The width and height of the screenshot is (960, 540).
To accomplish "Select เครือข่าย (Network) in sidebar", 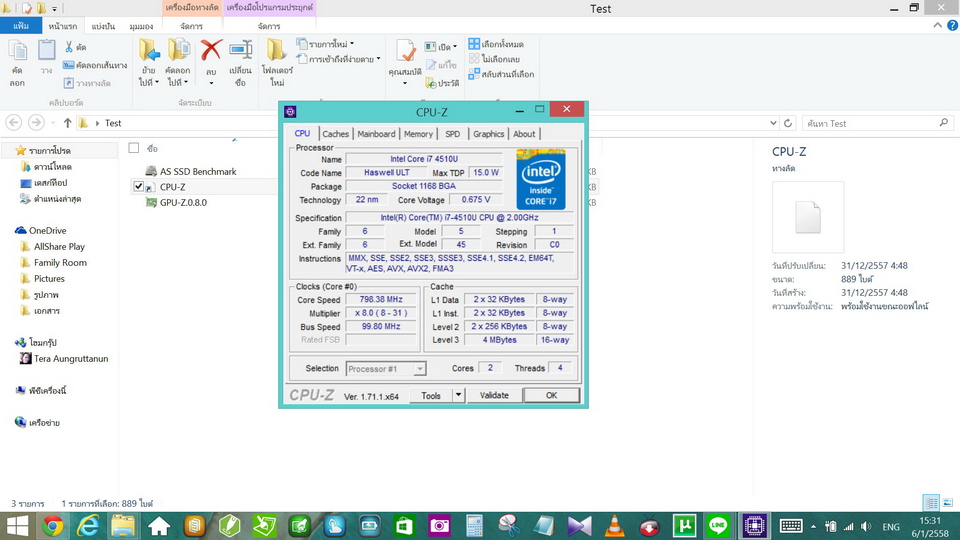I will 37,422.
